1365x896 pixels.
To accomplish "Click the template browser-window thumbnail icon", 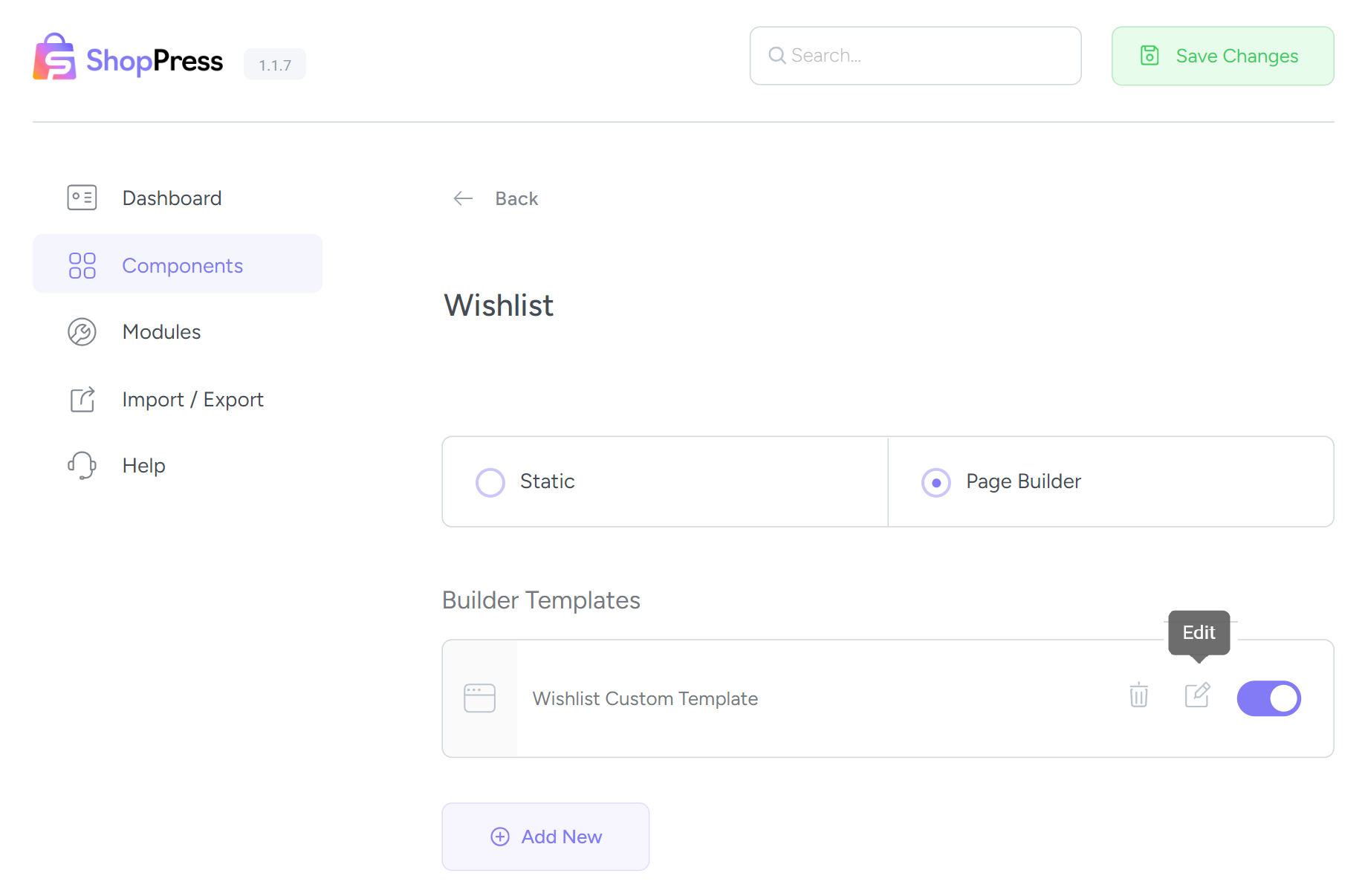I will pyautogui.click(x=479, y=697).
